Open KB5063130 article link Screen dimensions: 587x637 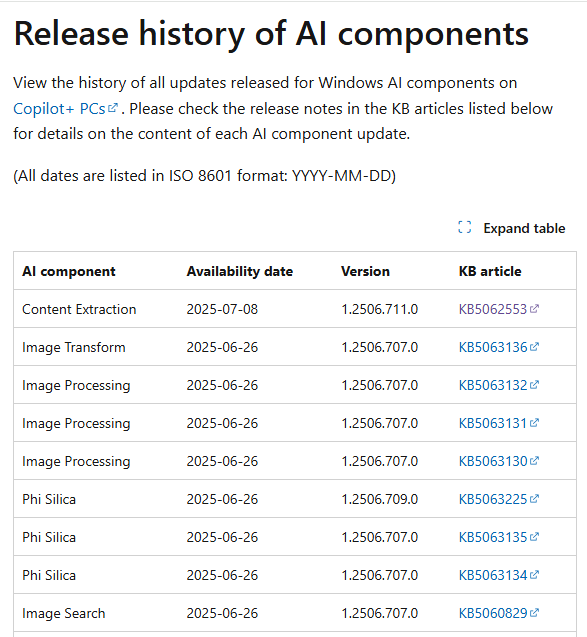pyautogui.click(x=498, y=462)
